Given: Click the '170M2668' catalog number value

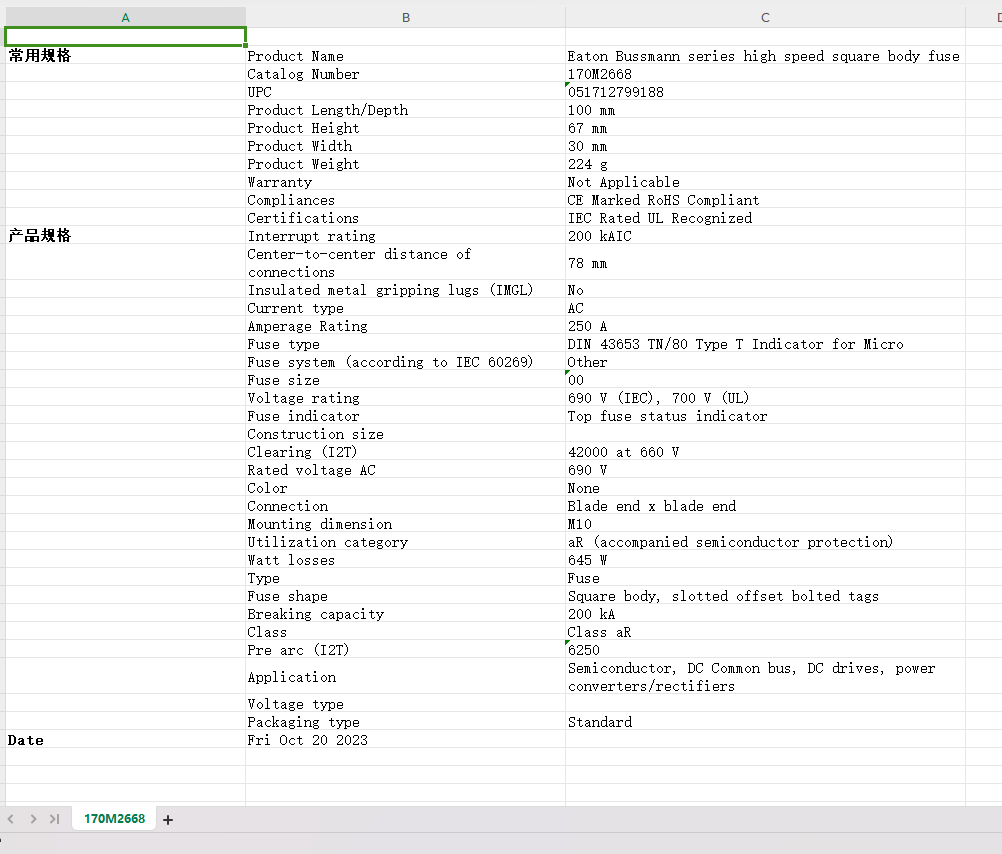Looking at the screenshot, I should click(765, 74).
